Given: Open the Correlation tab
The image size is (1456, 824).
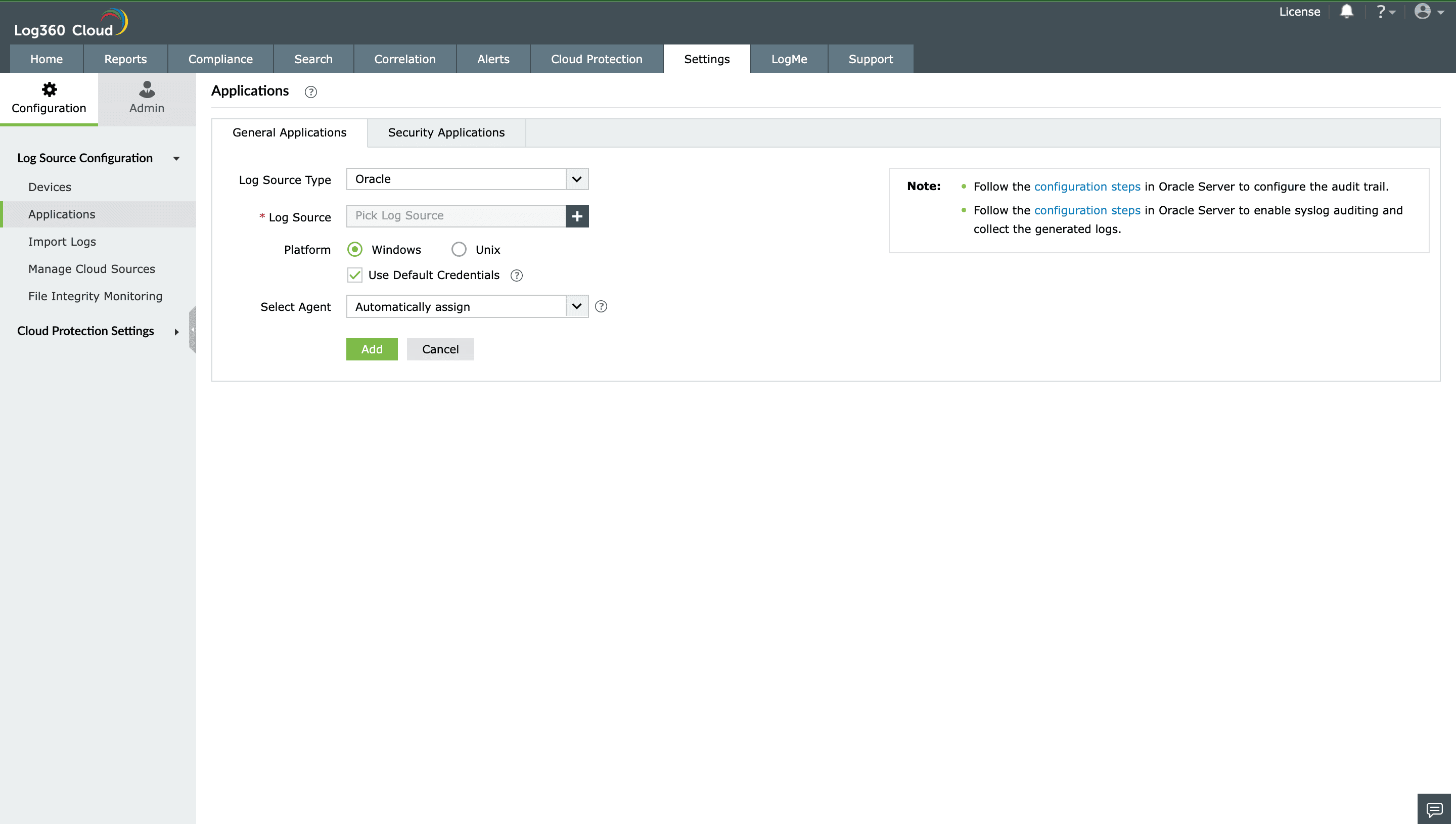Looking at the screenshot, I should pos(404,59).
